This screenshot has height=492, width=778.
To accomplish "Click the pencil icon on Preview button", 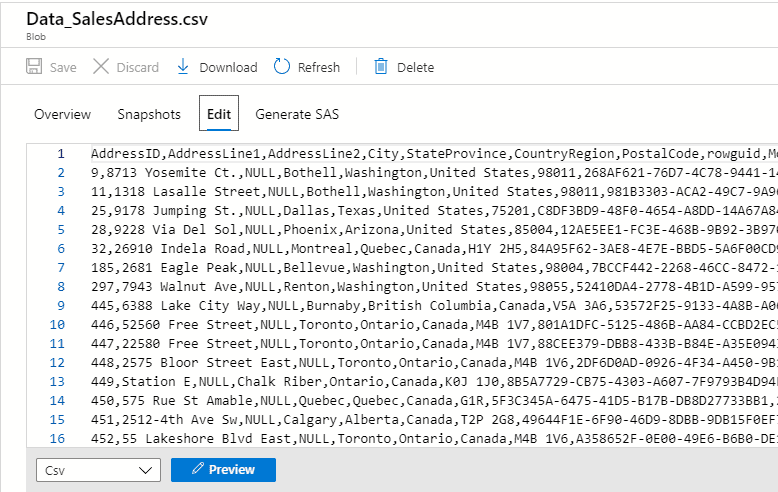I will coord(198,470).
